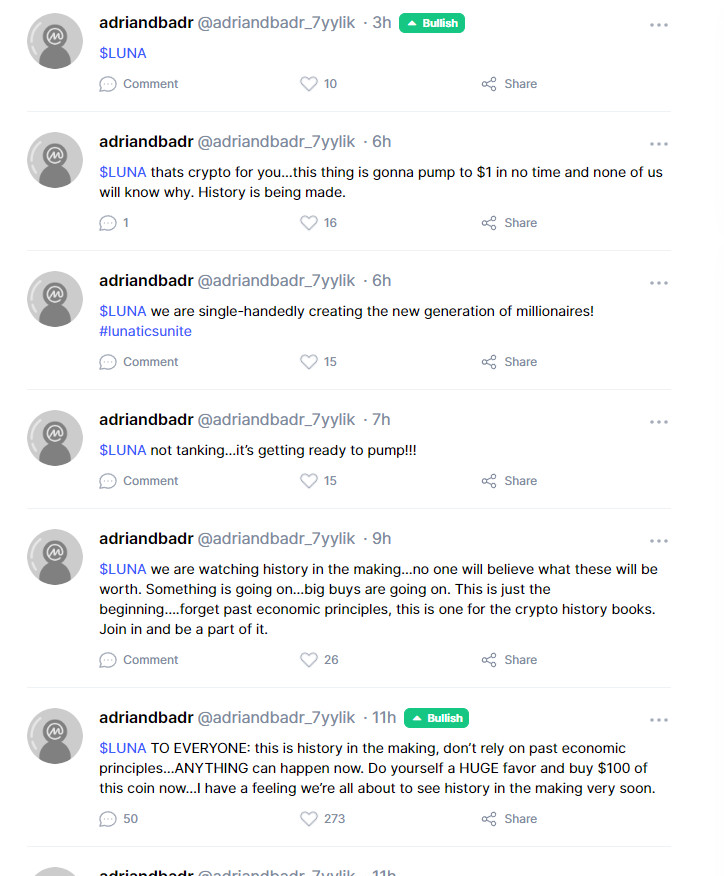
Task: Open three-dot menu on 3h post
Action: [659, 25]
